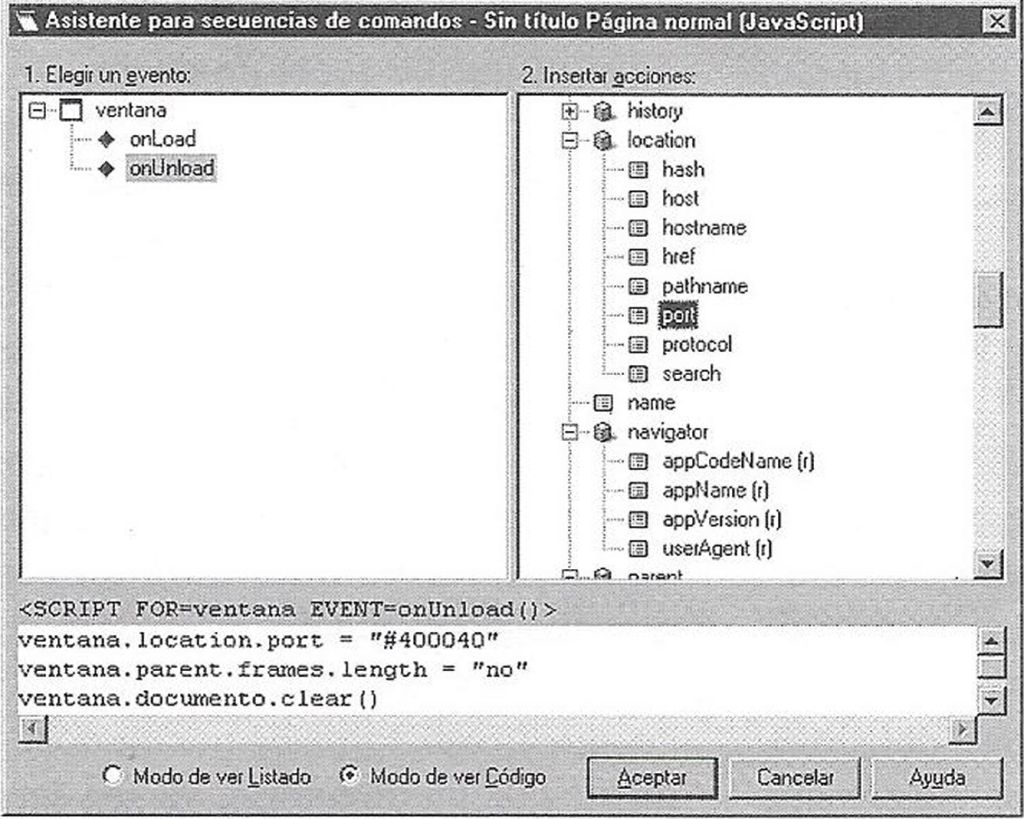Click Cancelar button

coord(795,777)
